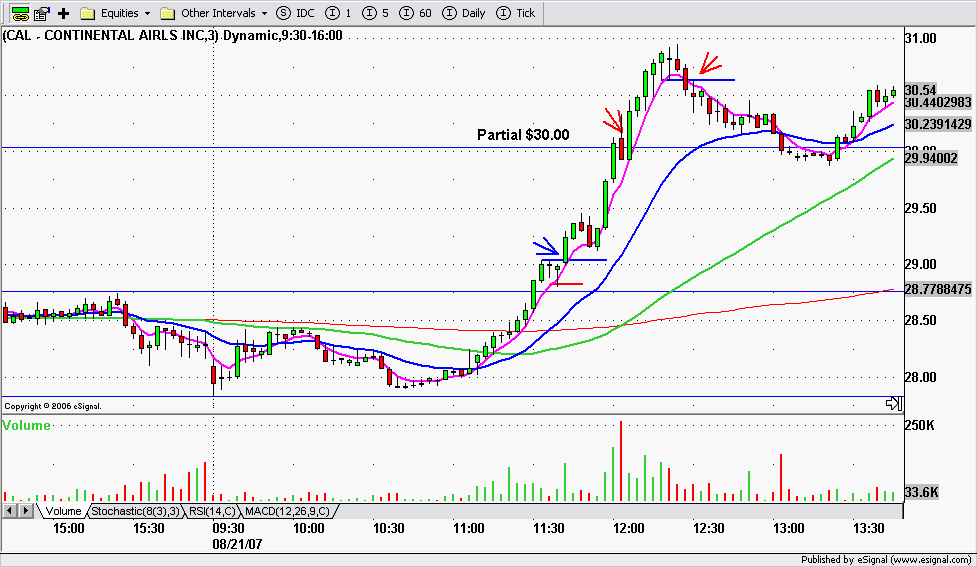
Task: Click the 30.2391429 moving average value
Action: click(x=938, y=125)
